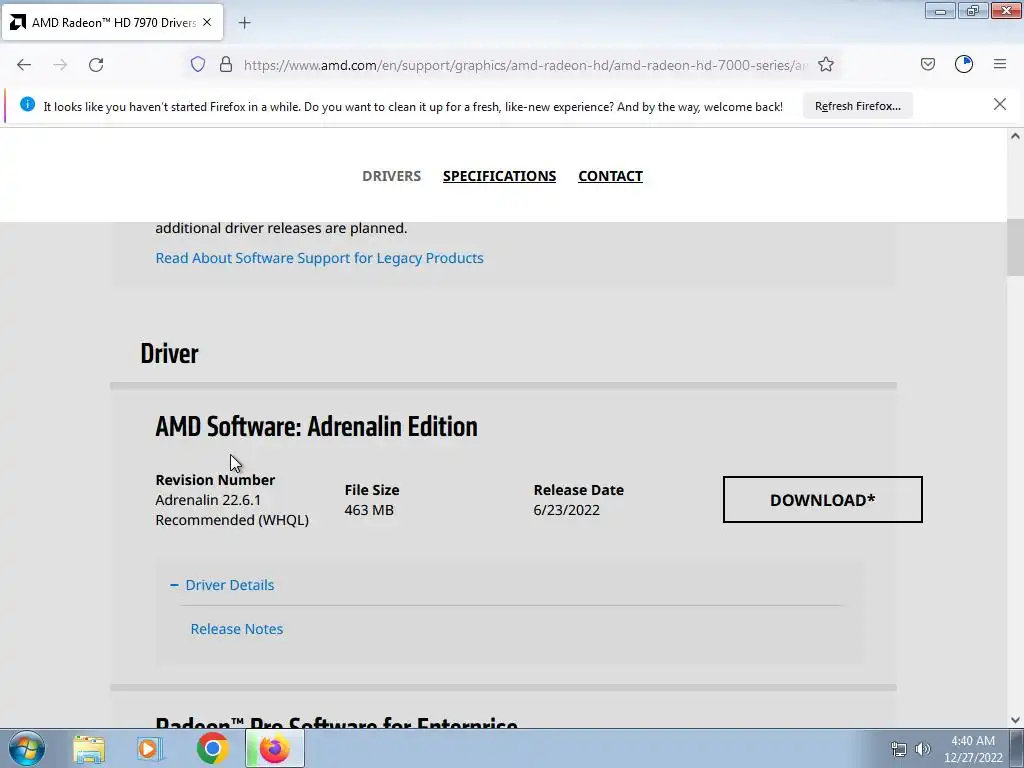Bookmark this page with the star icon
The width and height of the screenshot is (1024, 768).
825,64
